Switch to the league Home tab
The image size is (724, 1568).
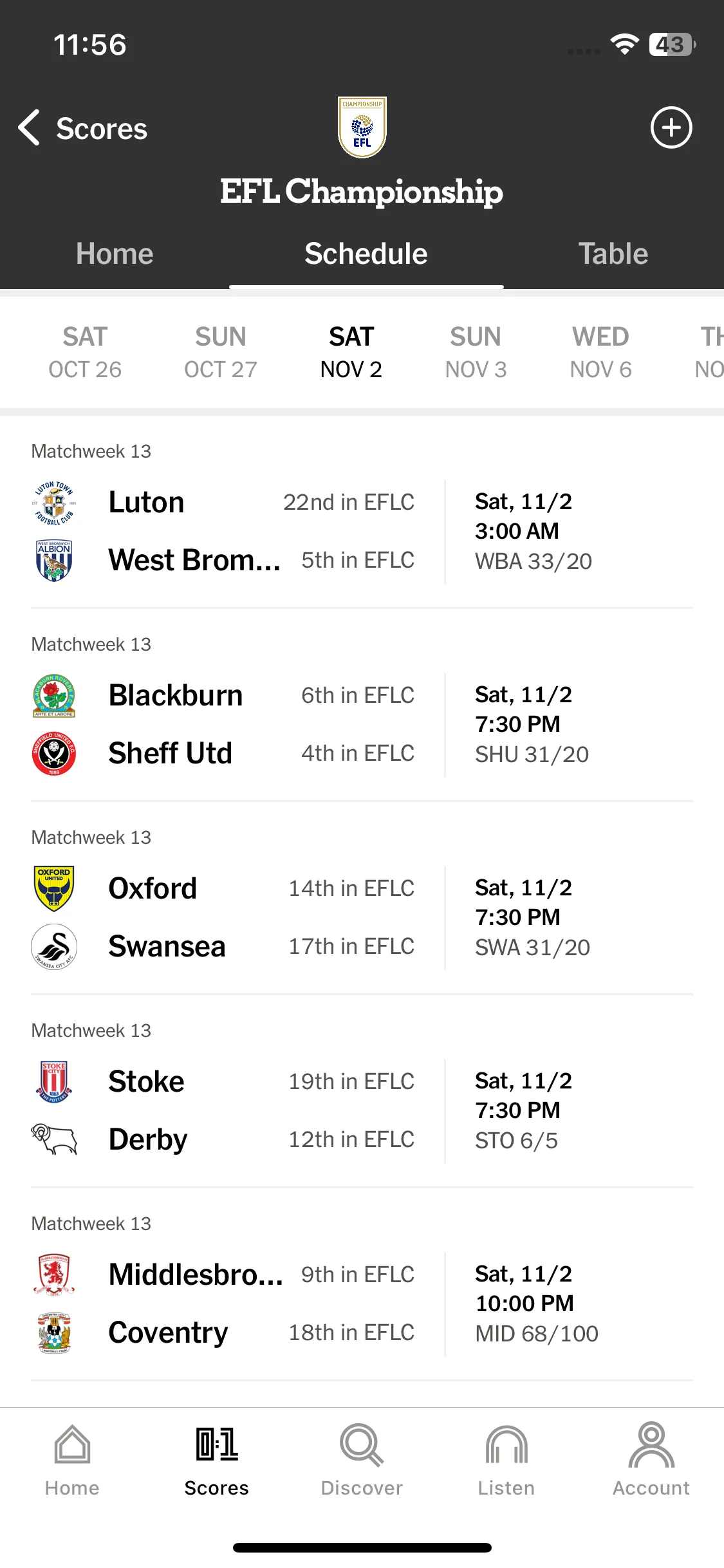115,254
